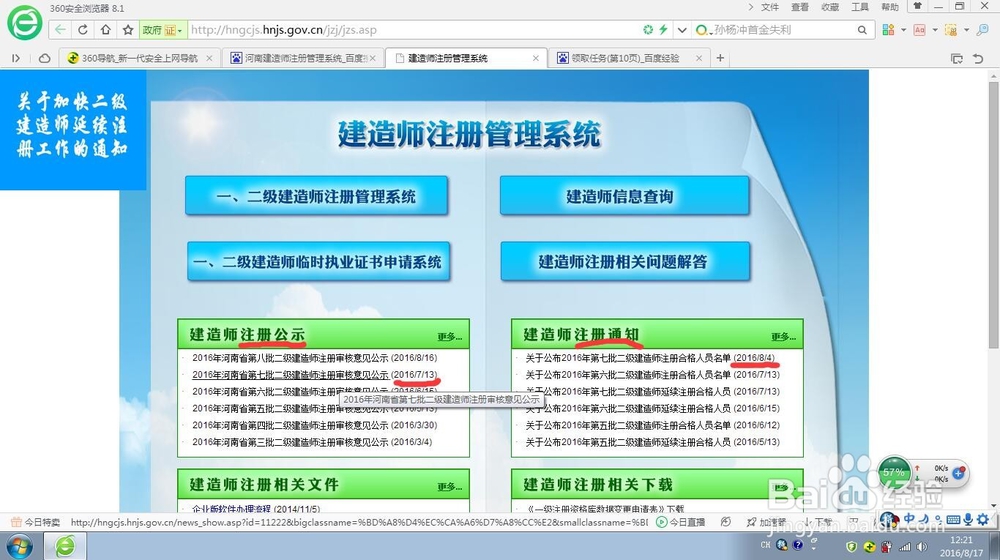Screen dimensions: 1000x560
Task: Open 第七批二级建造师注册合格人员名单 (2016/8/4) link
Action: (650, 358)
